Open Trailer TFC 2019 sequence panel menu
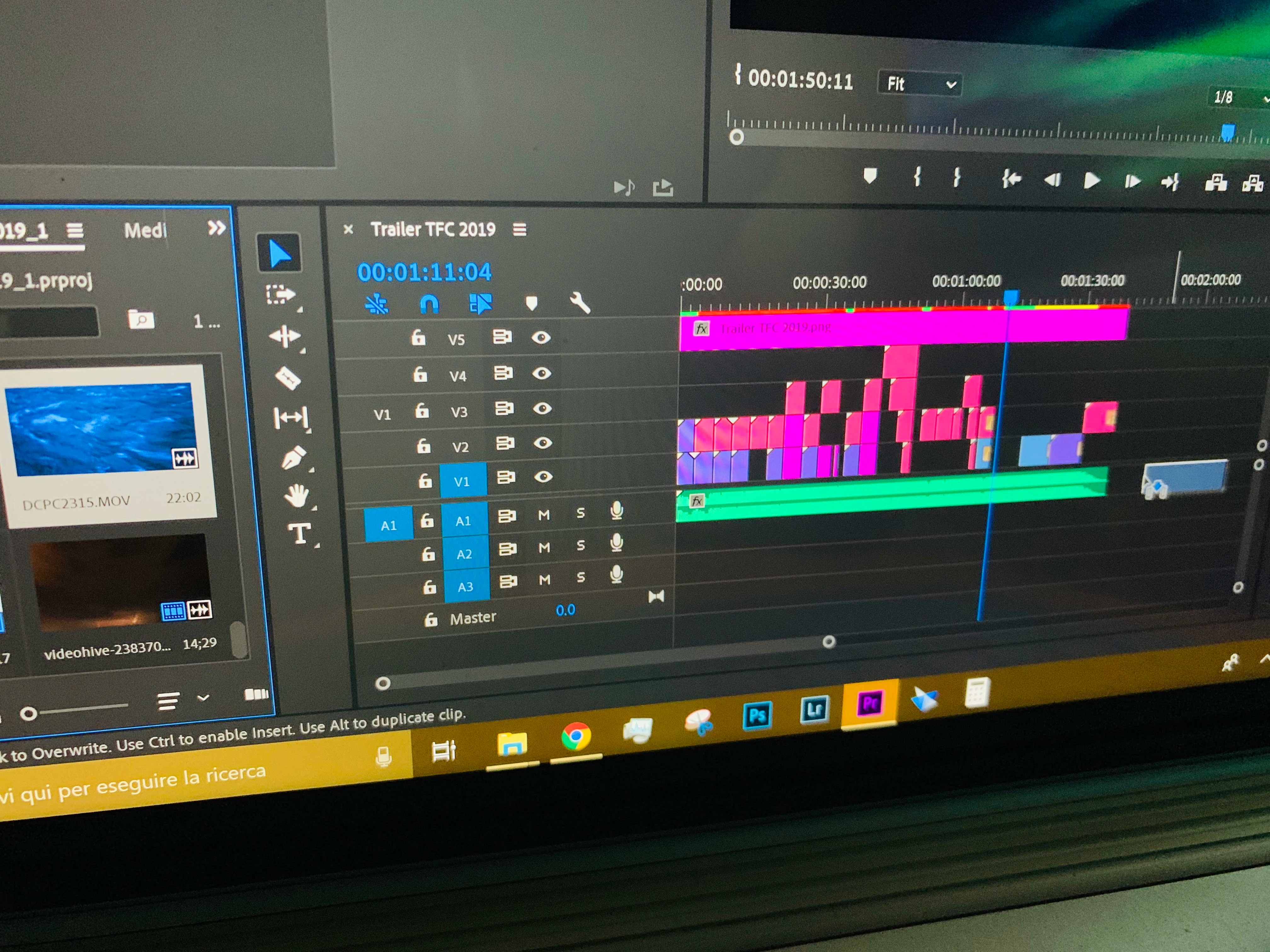The image size is (1270, 952). (x=520, y=229)
